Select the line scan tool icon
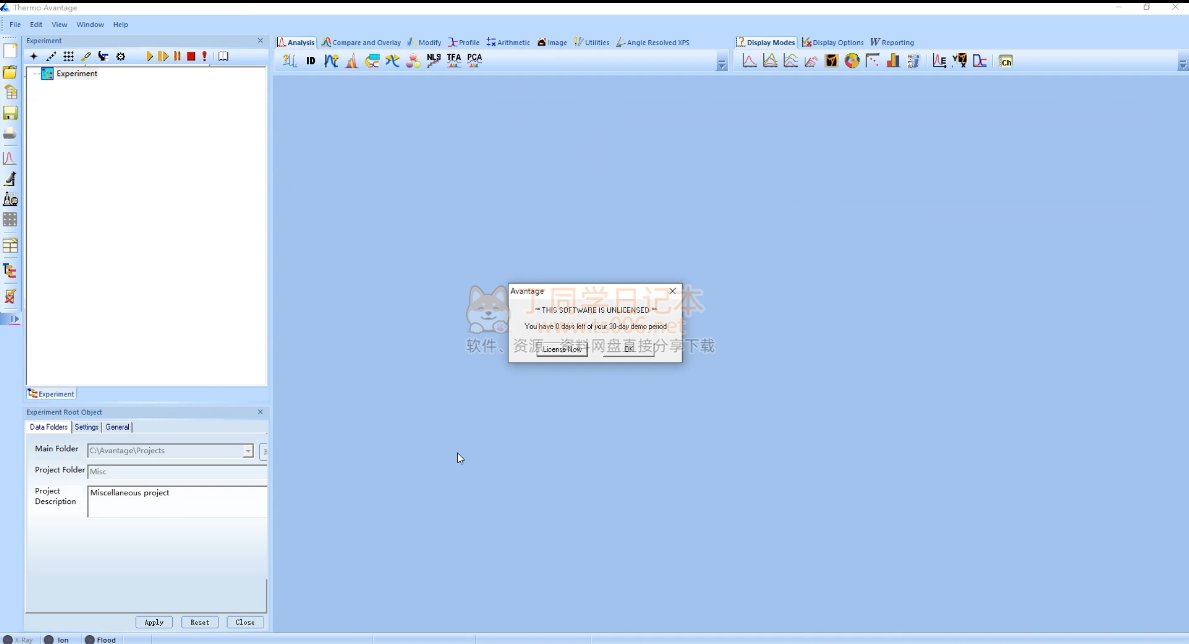1189x644 pixels. (x=51, y=56)
